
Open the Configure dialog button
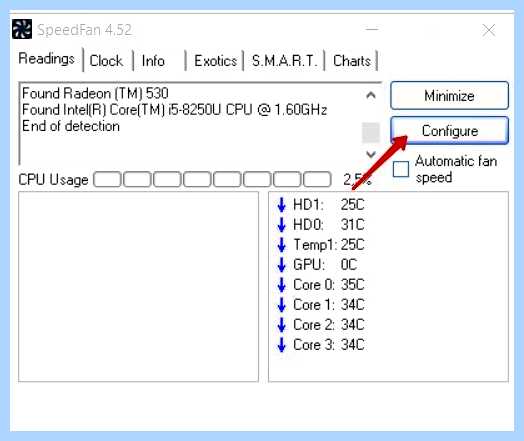tap(449, 131)
